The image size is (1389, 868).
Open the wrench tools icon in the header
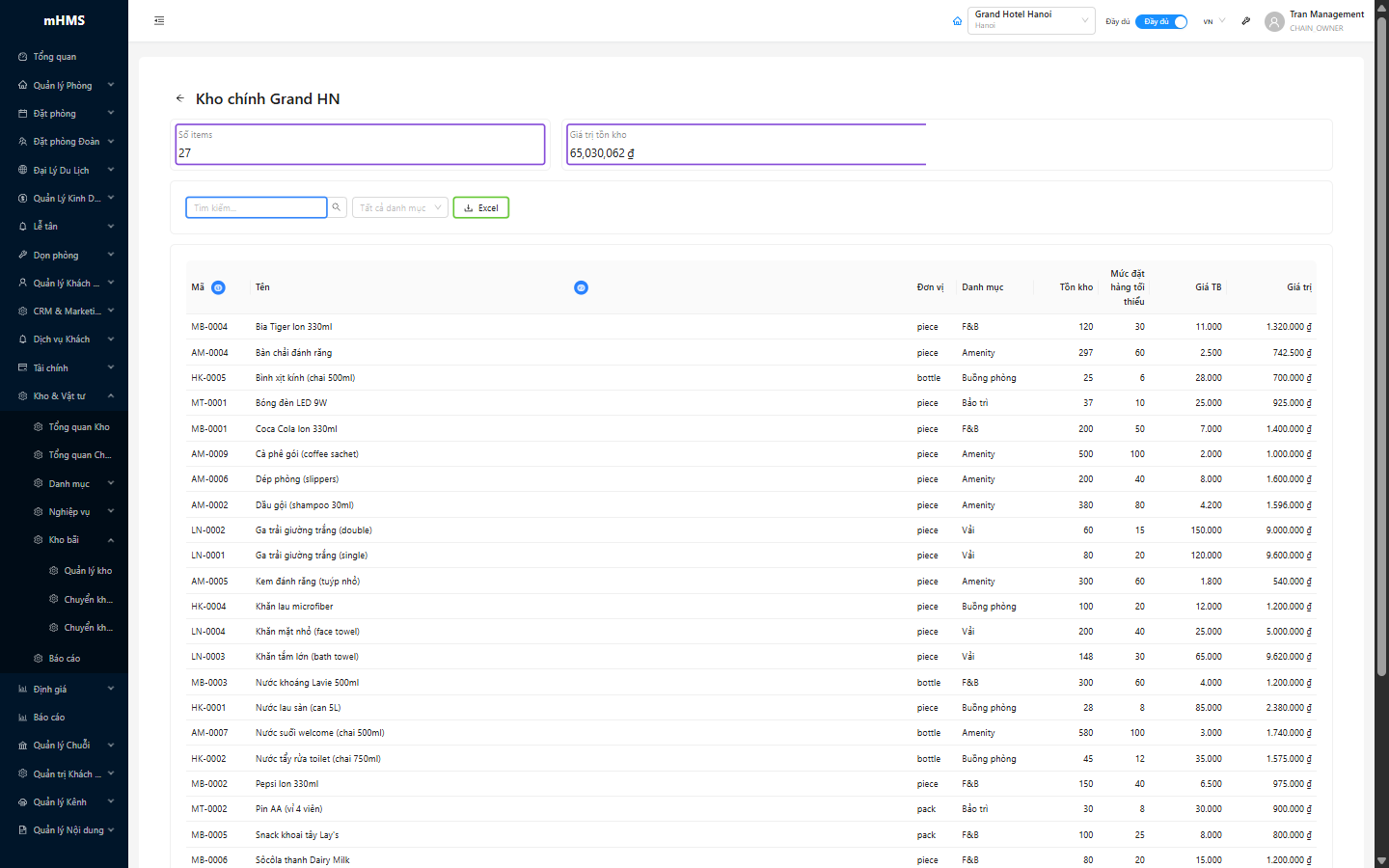[x=1245, y=21]
